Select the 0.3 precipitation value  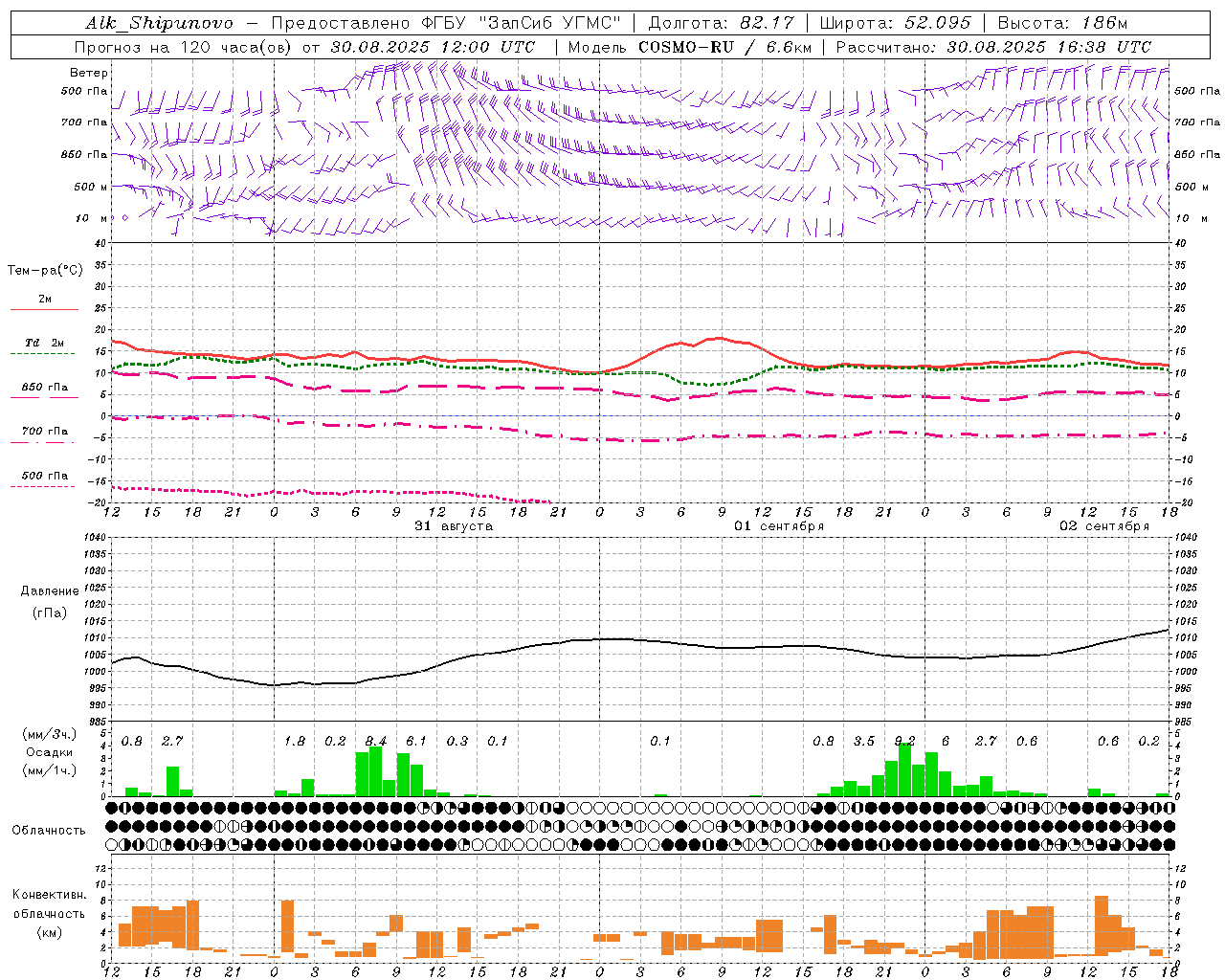coord(457,742)
